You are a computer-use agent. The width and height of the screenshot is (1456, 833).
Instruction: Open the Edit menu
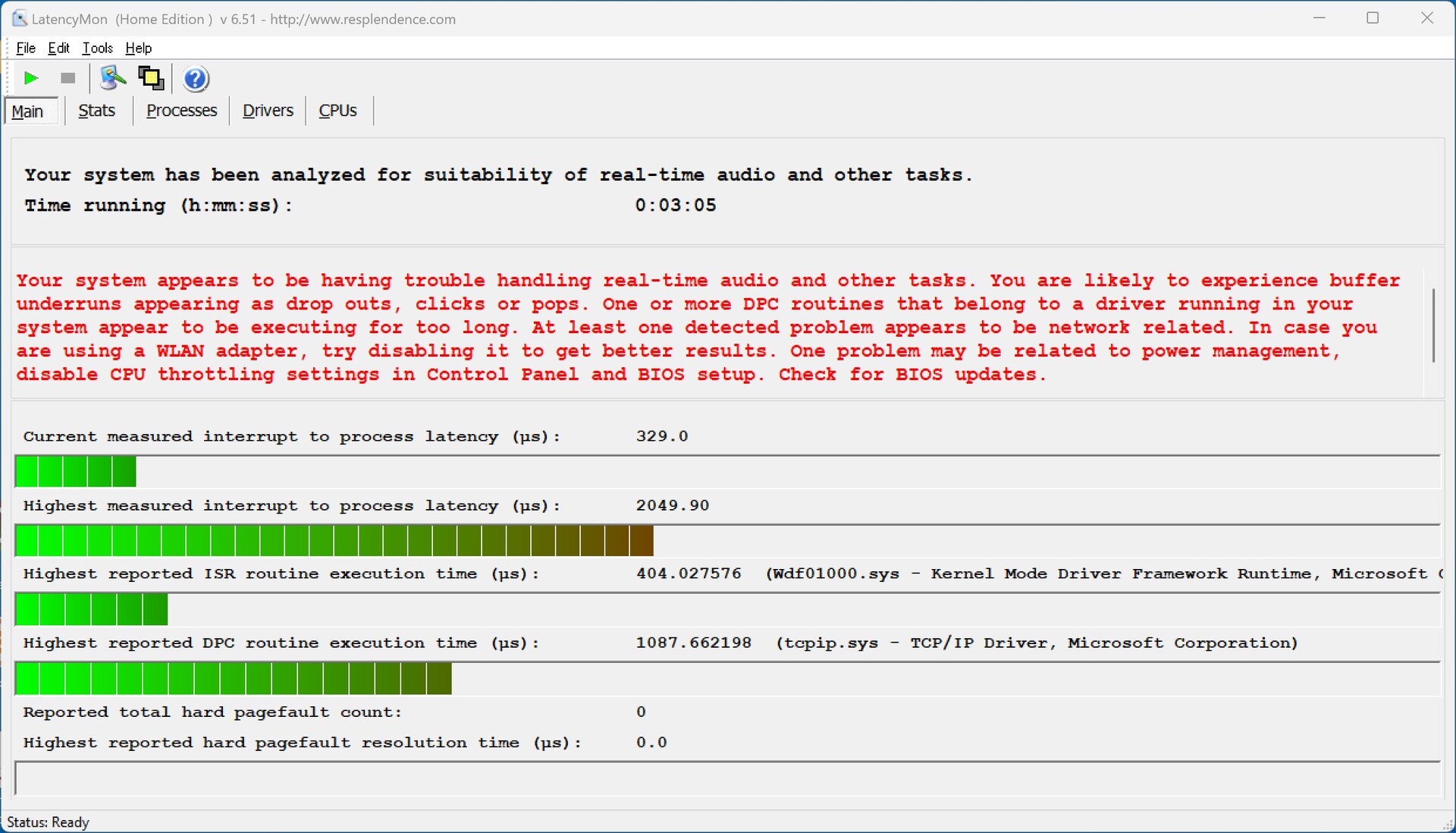(x=58, y=48)
